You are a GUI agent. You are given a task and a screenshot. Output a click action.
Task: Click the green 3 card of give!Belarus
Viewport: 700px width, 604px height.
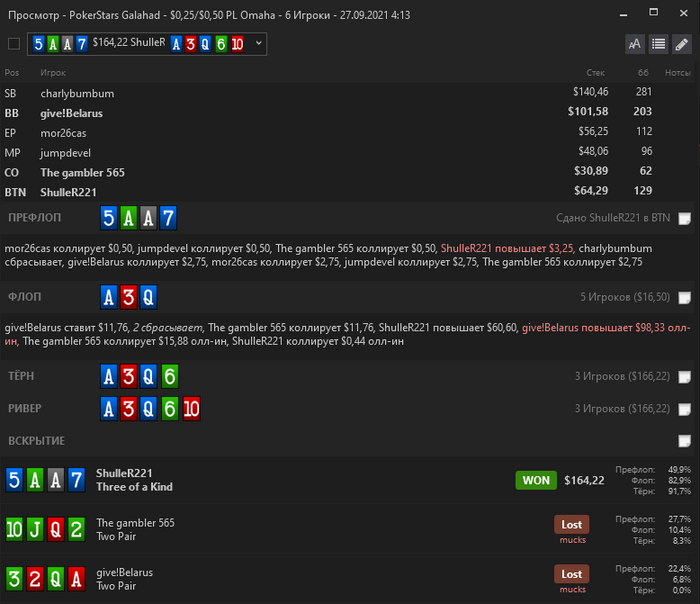tap(14, 579)
